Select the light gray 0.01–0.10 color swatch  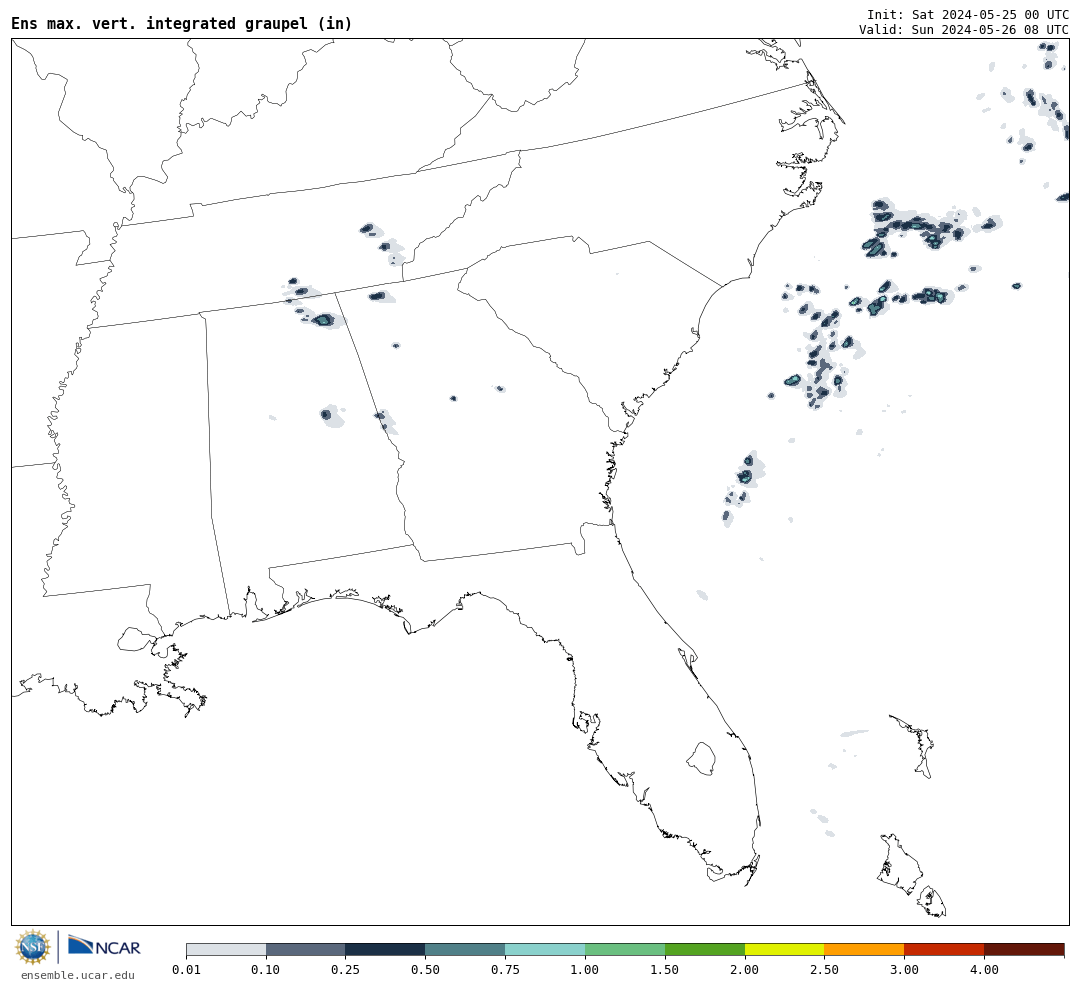coord(226,950)
